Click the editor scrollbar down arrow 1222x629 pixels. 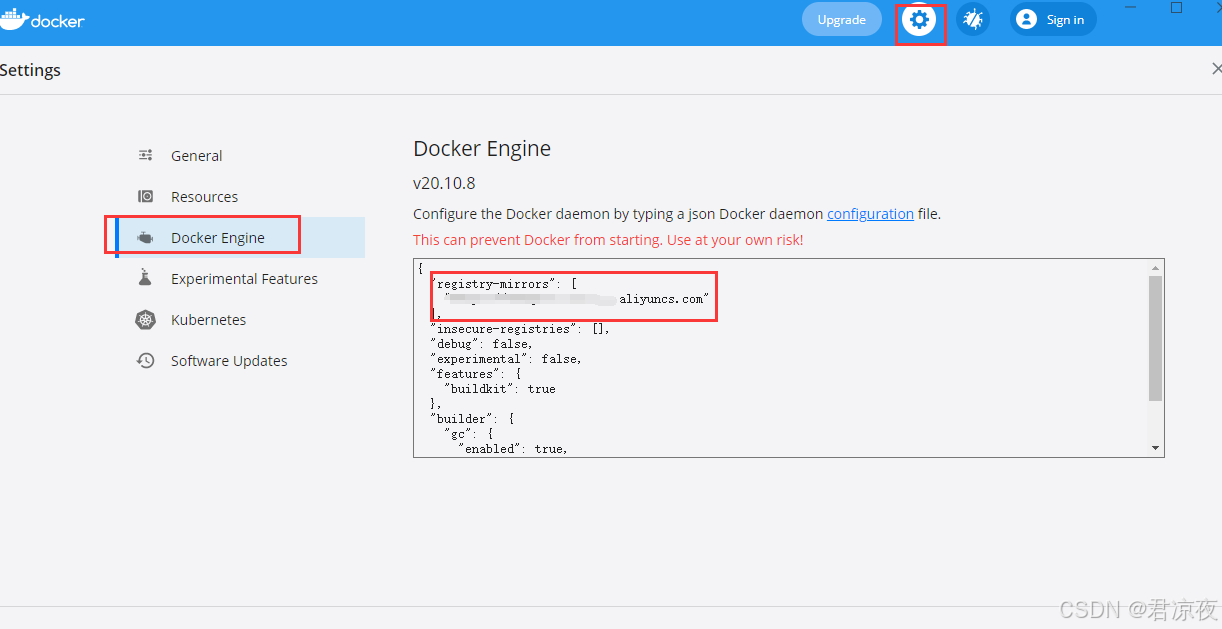(1155, 449)
